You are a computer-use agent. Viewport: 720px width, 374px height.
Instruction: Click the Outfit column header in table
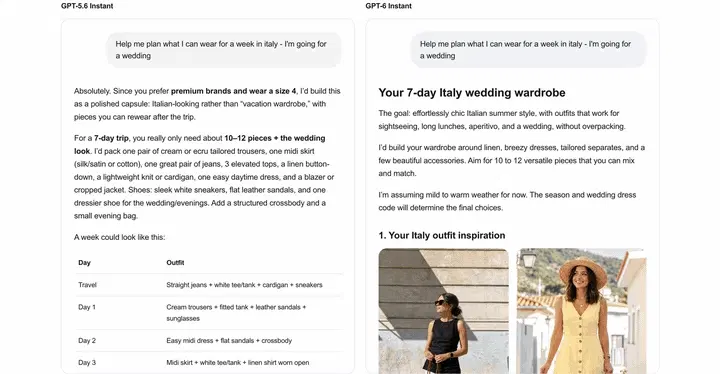pyautogui.click(x=175, y=263)
